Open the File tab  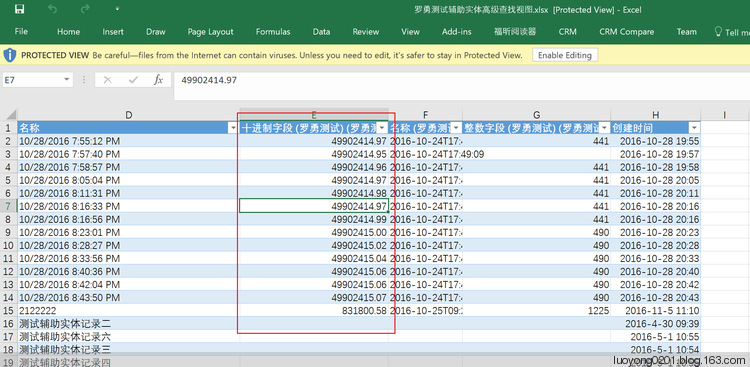[x=21, y=32]
